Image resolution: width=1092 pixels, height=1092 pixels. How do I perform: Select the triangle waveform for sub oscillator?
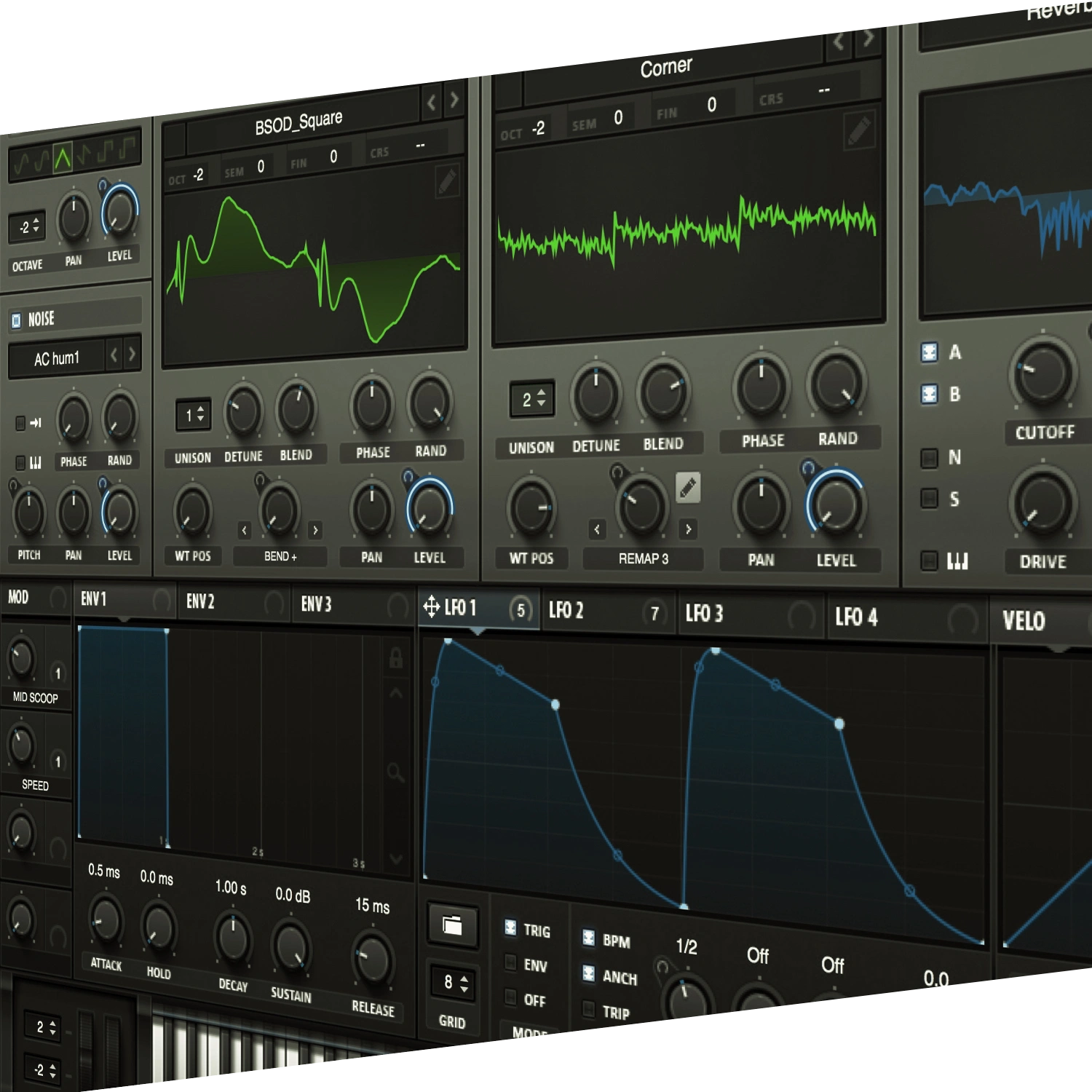[63, 157]
